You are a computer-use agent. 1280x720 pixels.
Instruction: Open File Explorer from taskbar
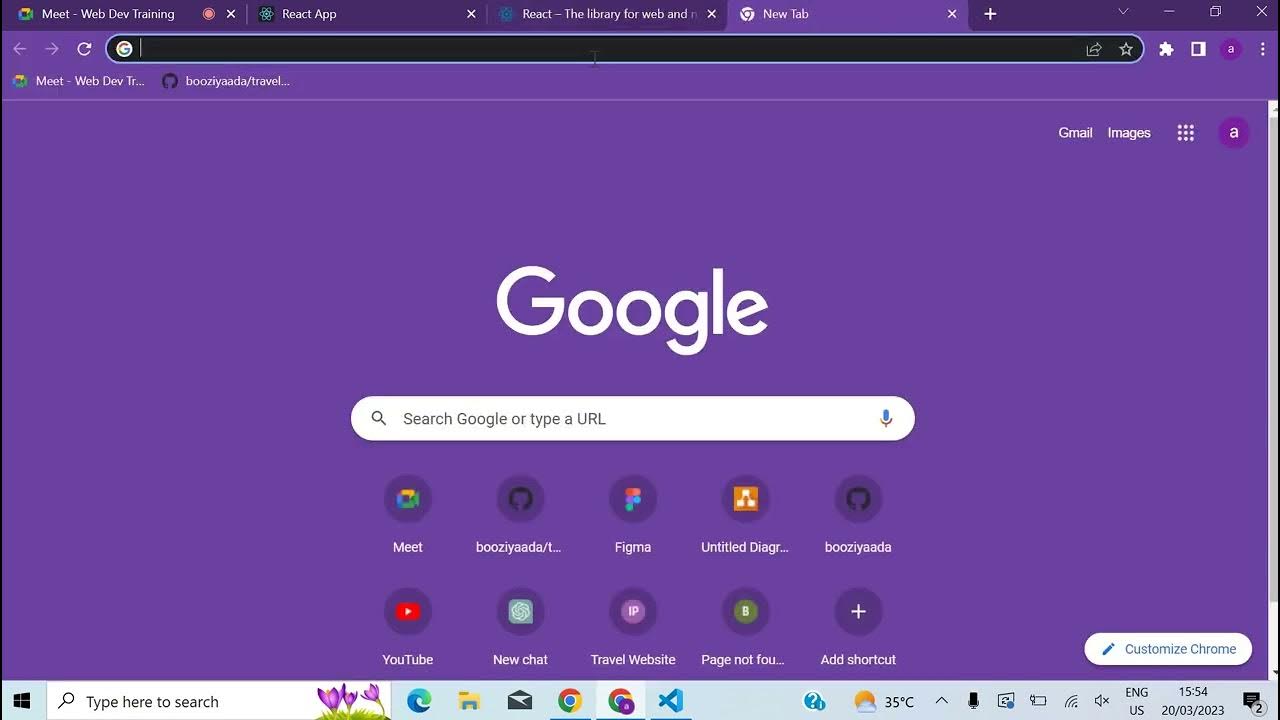click(469, 701)
